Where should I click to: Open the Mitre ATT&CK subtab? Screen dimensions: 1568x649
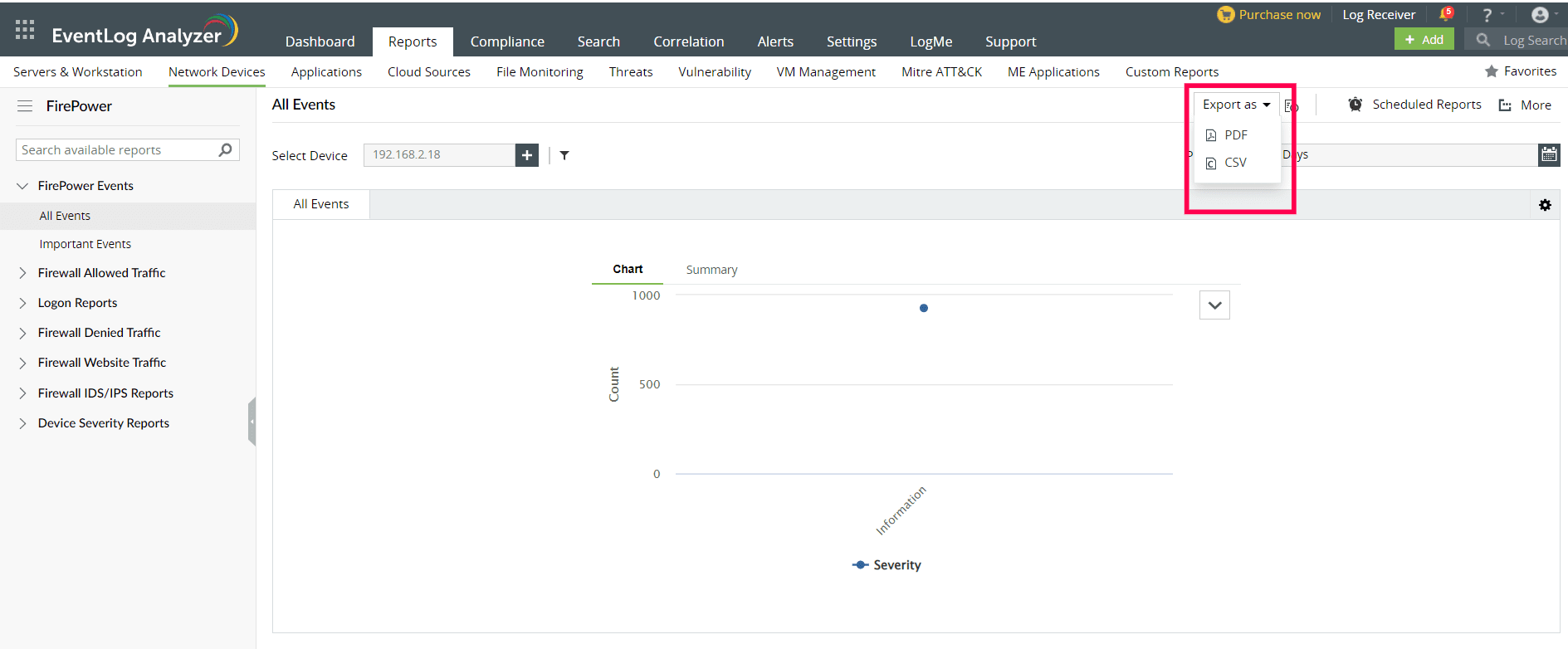[941, 72]
